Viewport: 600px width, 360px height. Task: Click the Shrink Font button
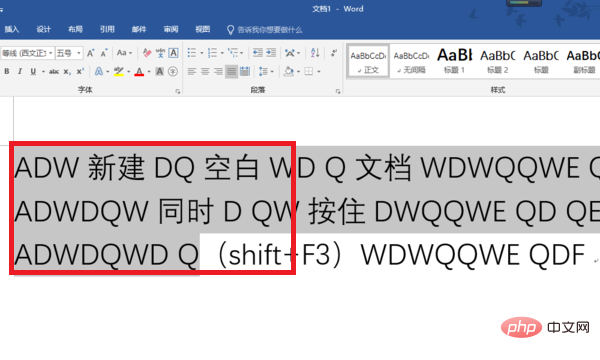point(104,53)
